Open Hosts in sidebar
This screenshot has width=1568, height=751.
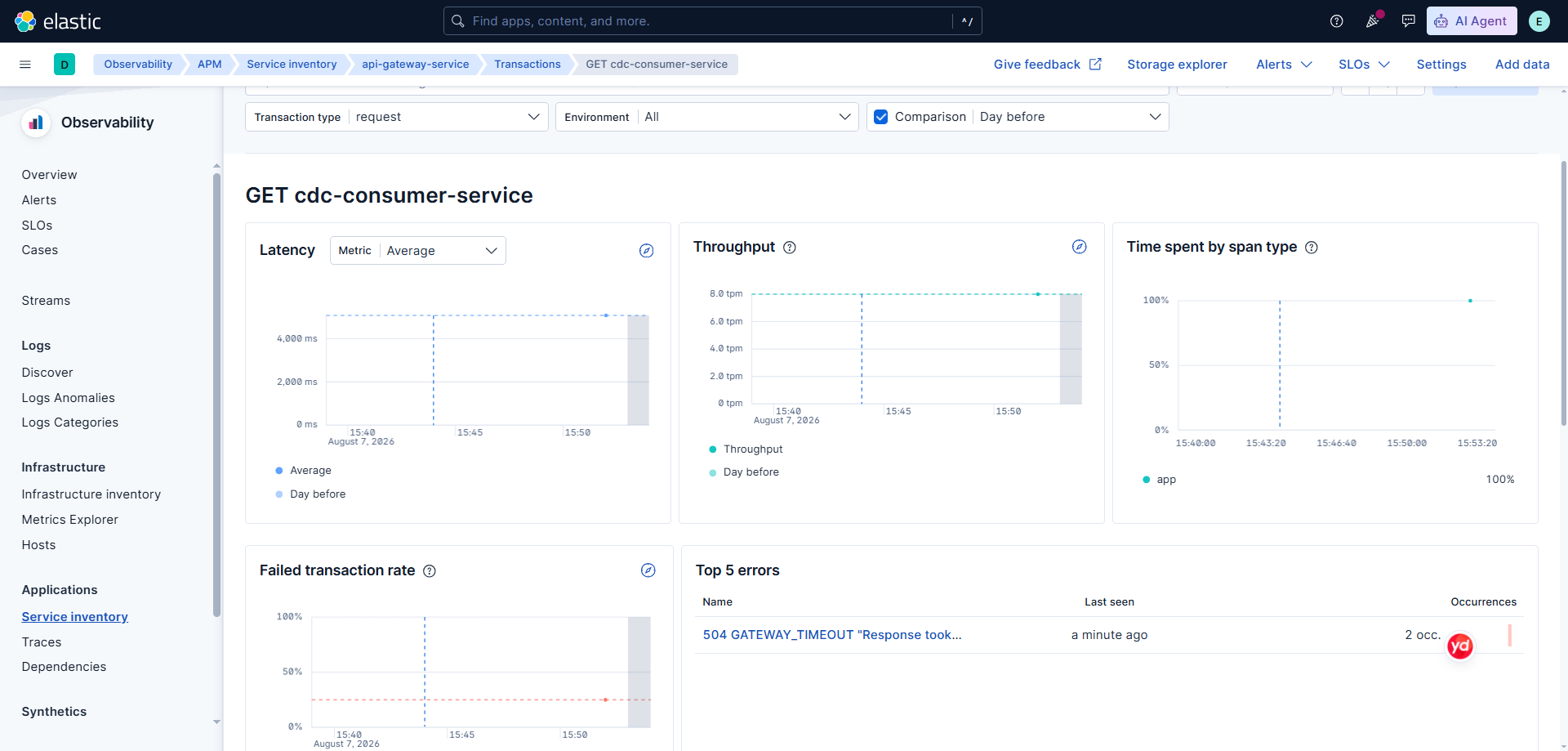click(39, 545)
